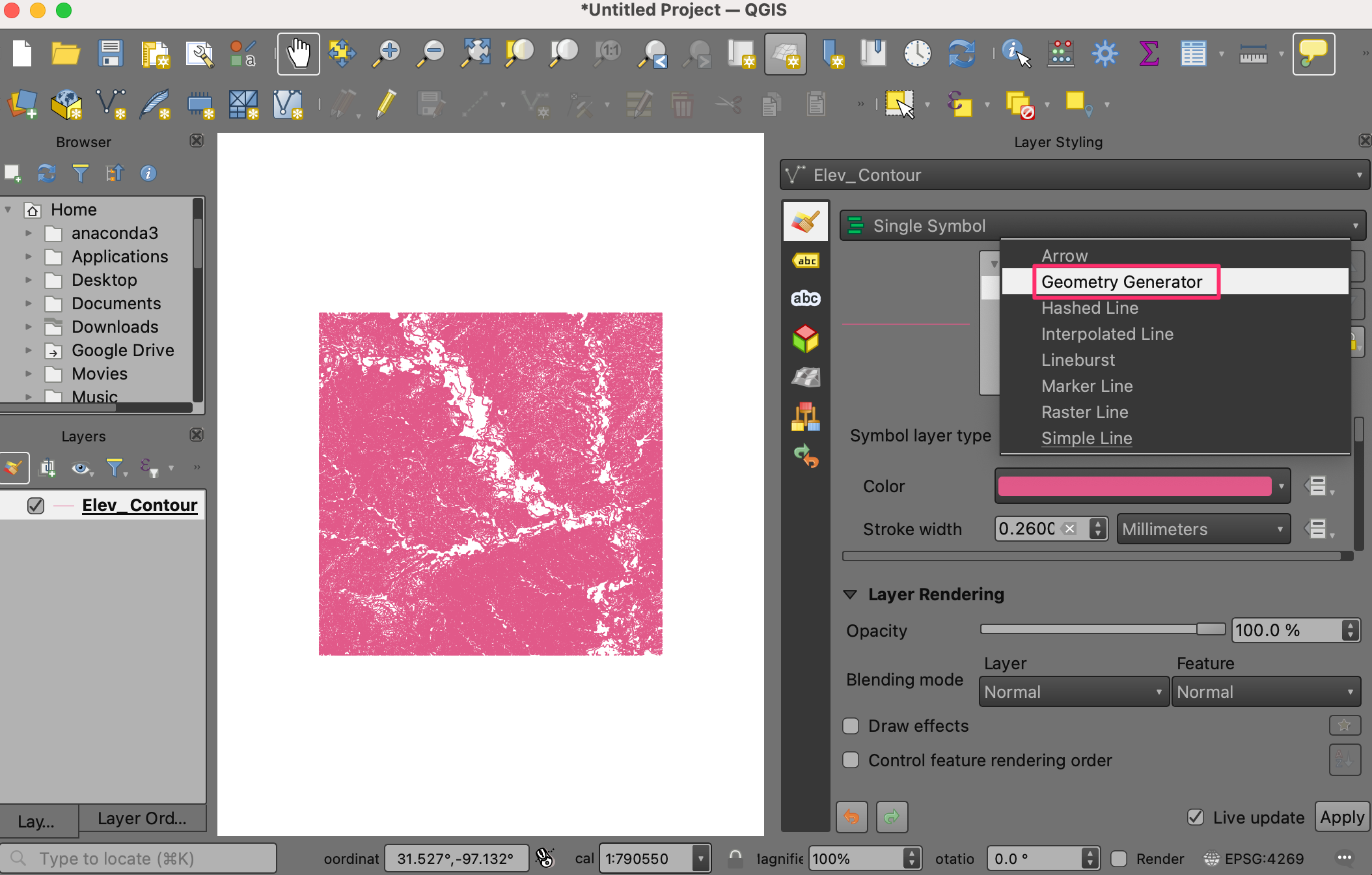Enable the Draw effects checkbox
Image resolution: width=1372 pixels, height=875 pixels.
pos(851,726)
